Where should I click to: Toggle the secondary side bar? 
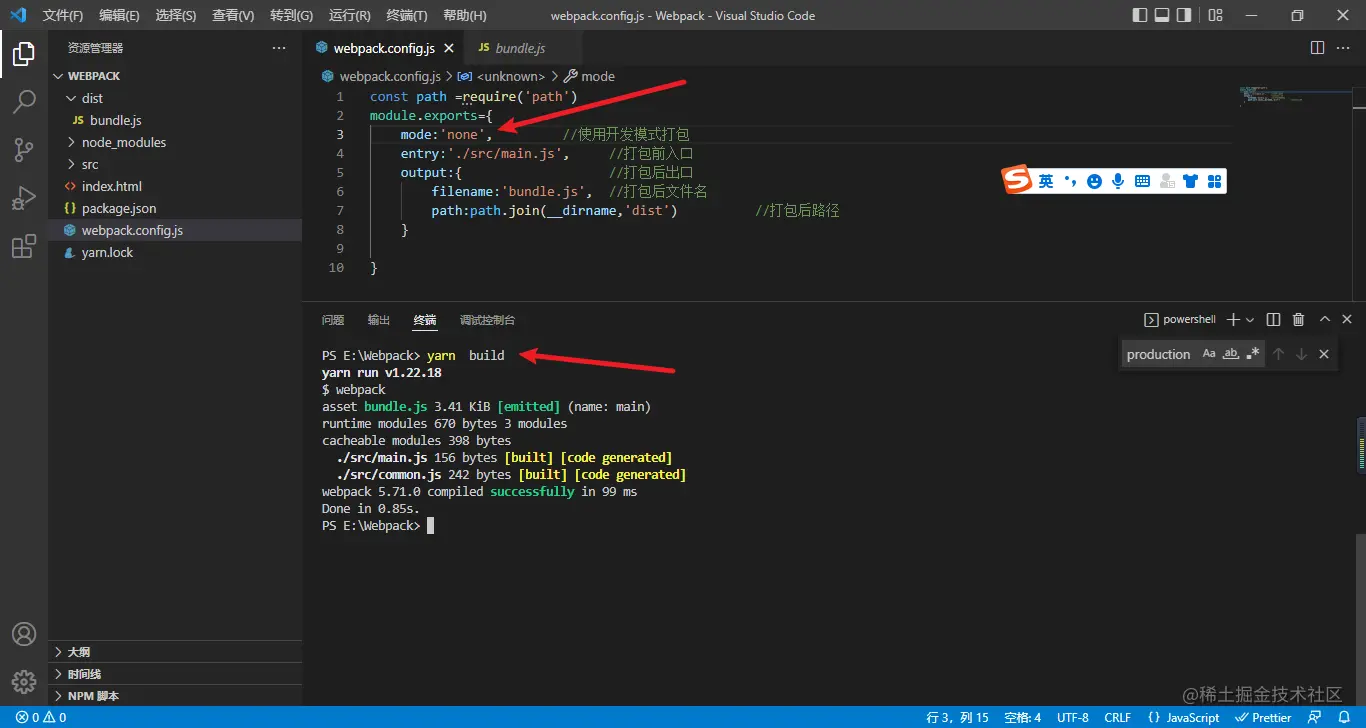(x=1184, y=15)
